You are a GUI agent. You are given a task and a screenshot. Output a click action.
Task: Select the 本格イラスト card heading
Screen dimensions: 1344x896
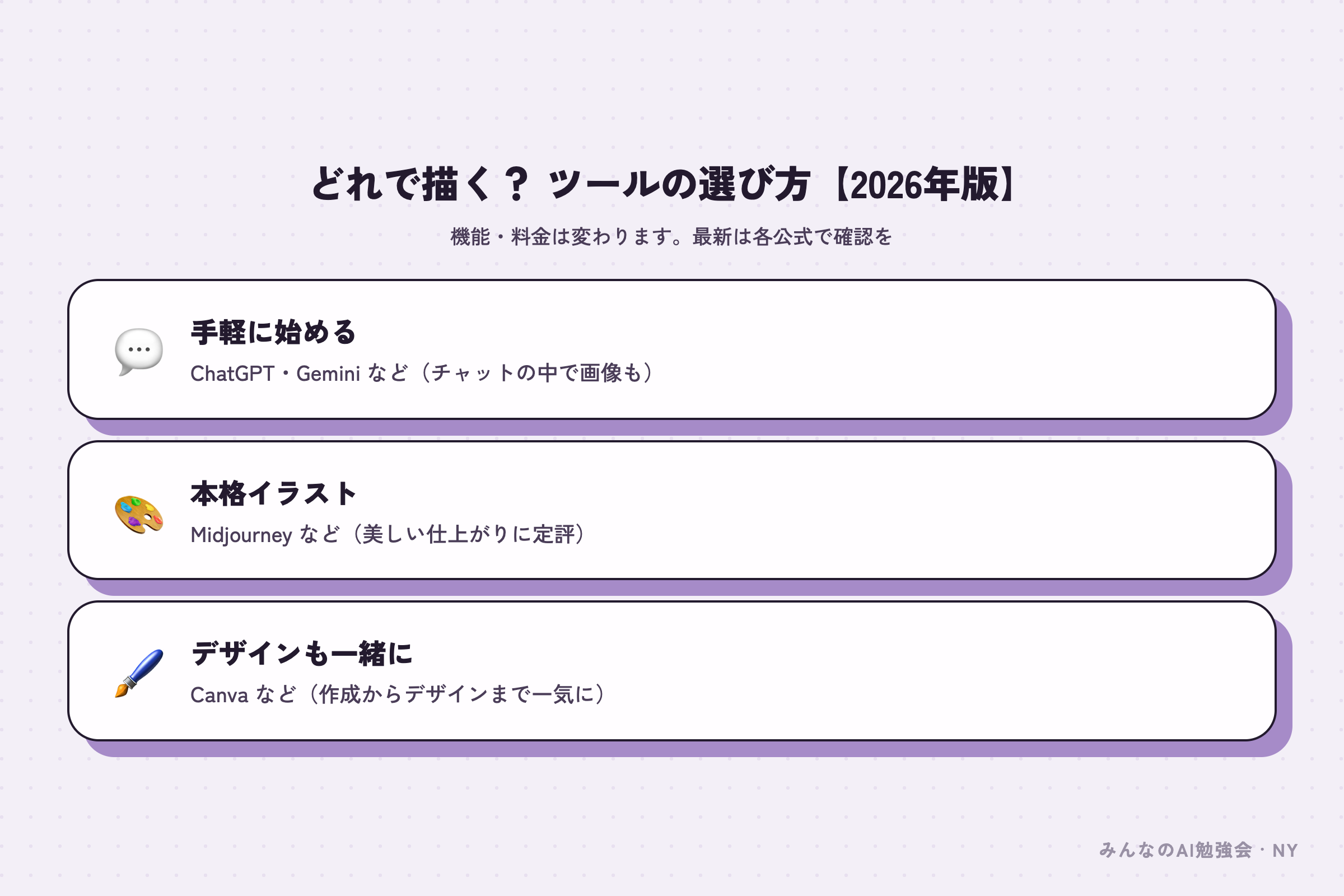(x=273, y=493)
